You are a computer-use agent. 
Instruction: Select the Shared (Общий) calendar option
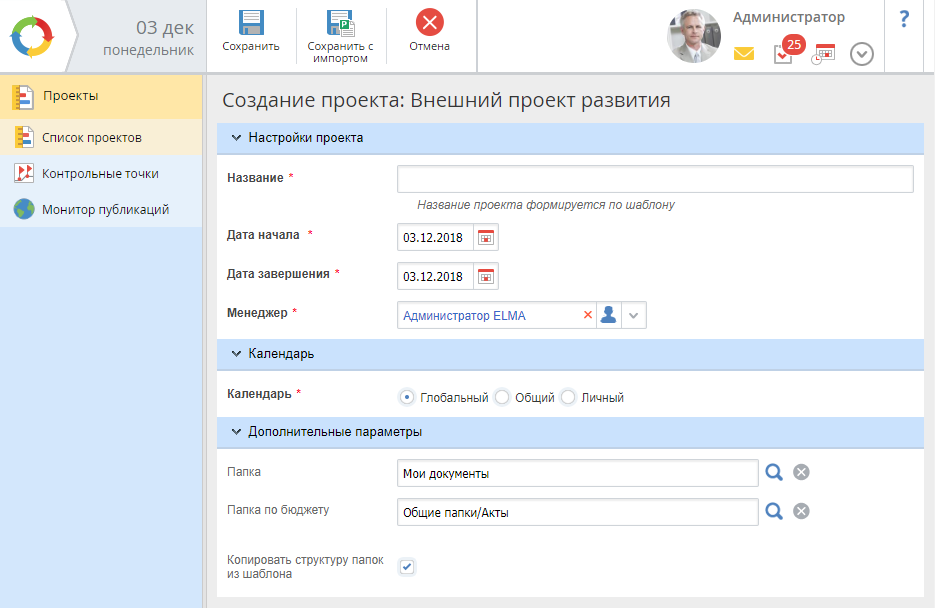pyautogui.click(x=502, y=397)
